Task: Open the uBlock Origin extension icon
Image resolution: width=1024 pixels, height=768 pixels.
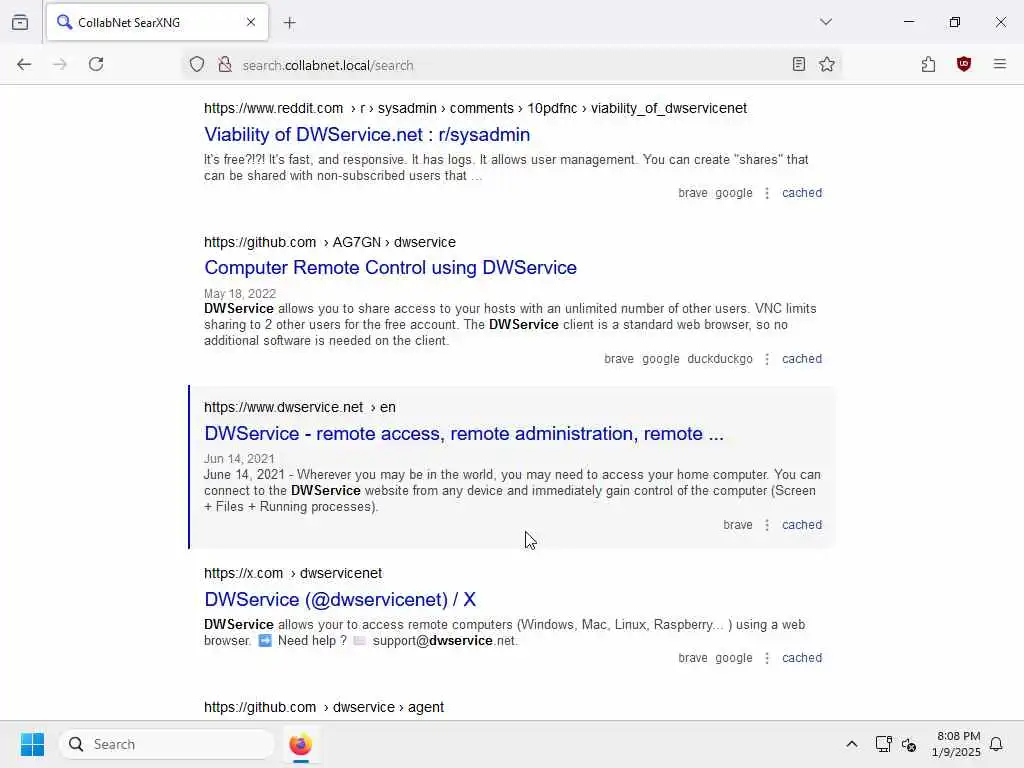Action: [963, 64]
